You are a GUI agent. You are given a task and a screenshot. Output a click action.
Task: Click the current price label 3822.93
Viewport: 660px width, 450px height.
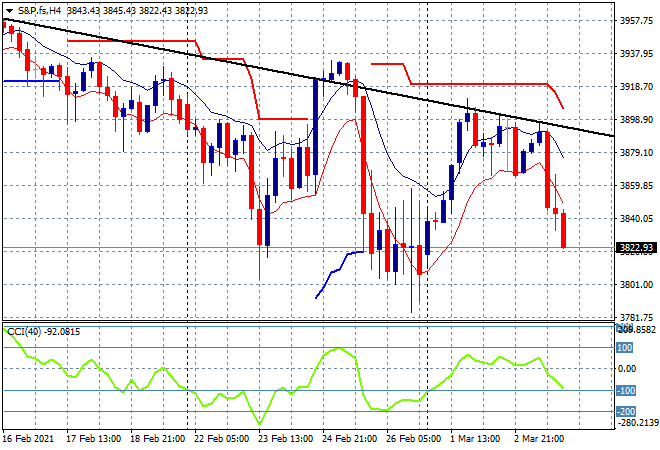click(x=636, y=248)
